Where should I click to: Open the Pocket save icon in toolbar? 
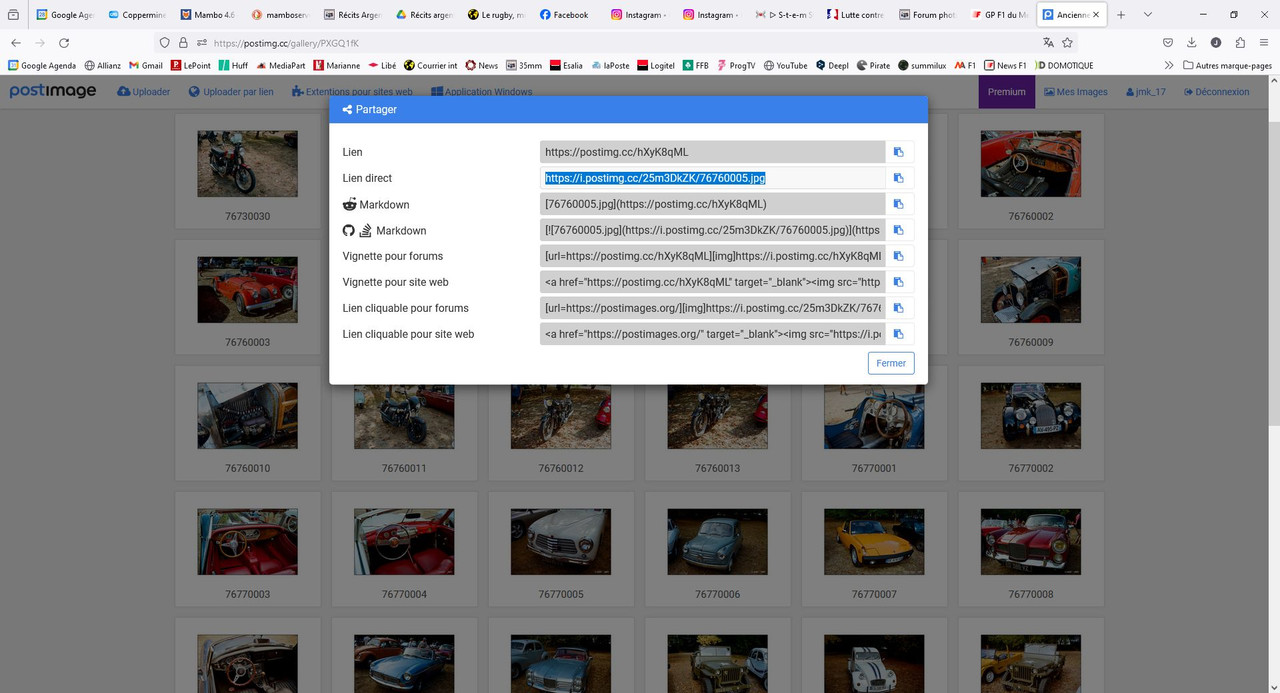tap(1168, 43)
